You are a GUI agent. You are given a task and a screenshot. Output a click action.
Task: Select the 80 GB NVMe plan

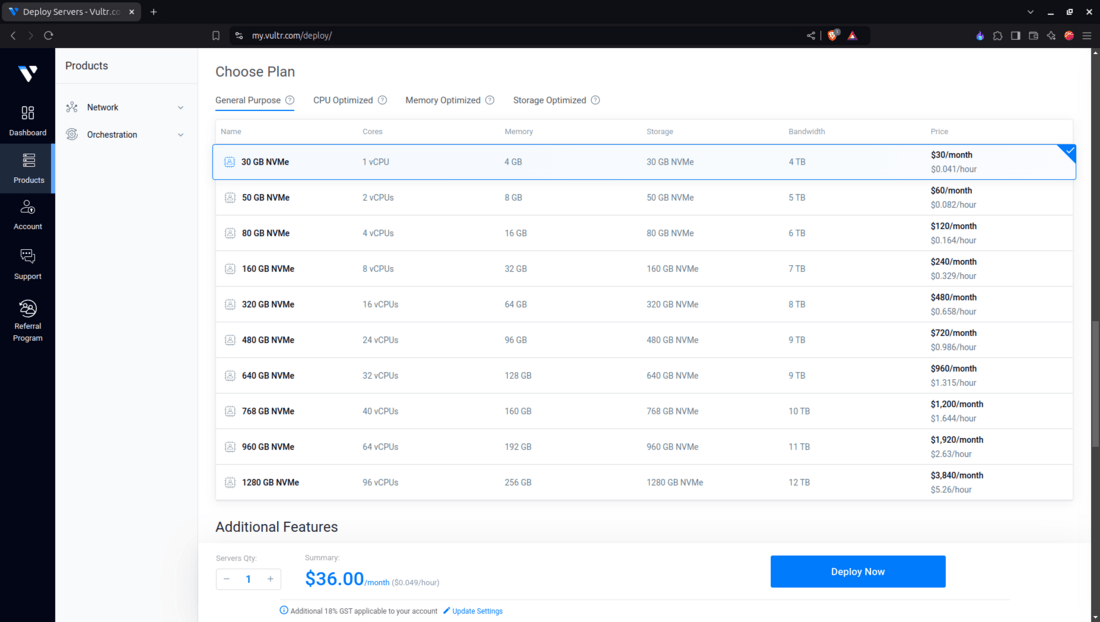point(644,233)
